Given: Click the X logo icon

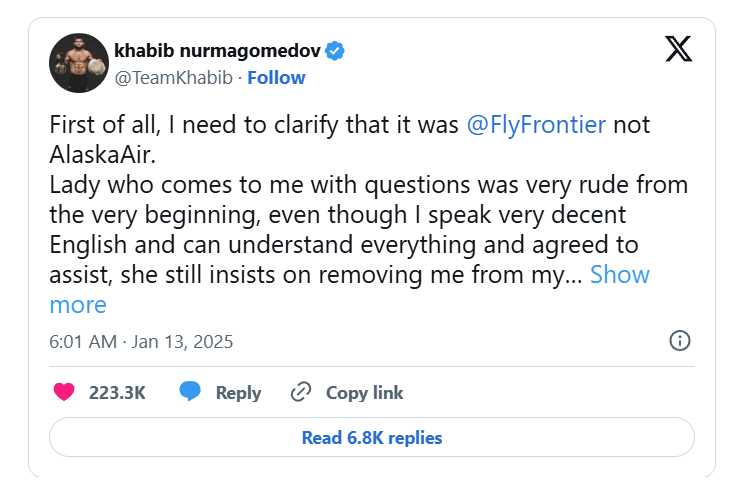Looking at the screenshot, I should pos(678,50).
